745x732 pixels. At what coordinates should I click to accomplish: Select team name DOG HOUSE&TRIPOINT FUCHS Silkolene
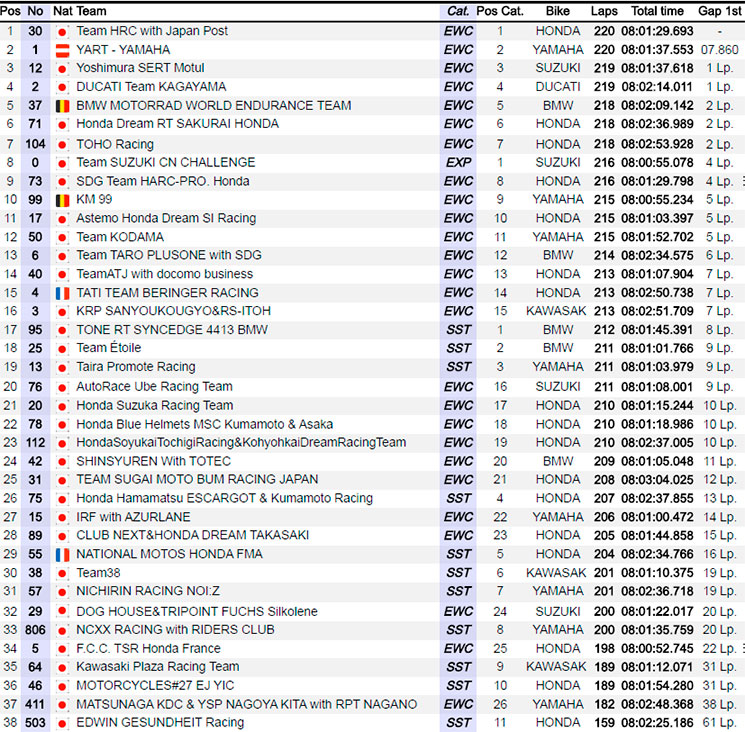197,612
